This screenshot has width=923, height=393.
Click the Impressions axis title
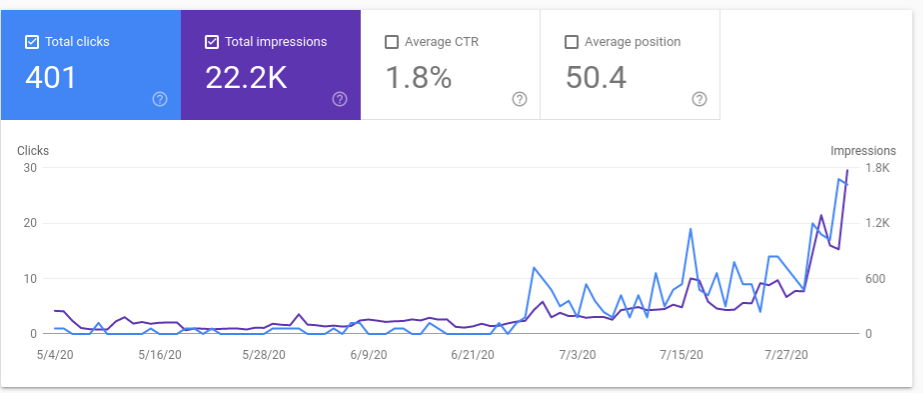pyautogui.click(x=863, y=151)
